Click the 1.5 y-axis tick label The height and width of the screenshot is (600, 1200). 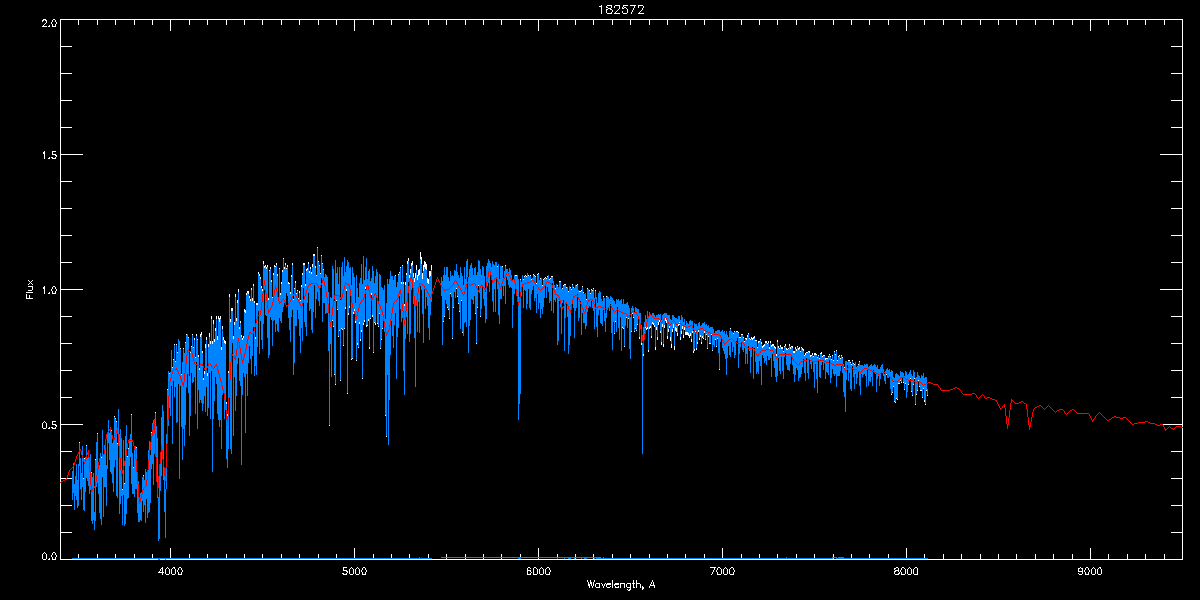tap(48, 155)
